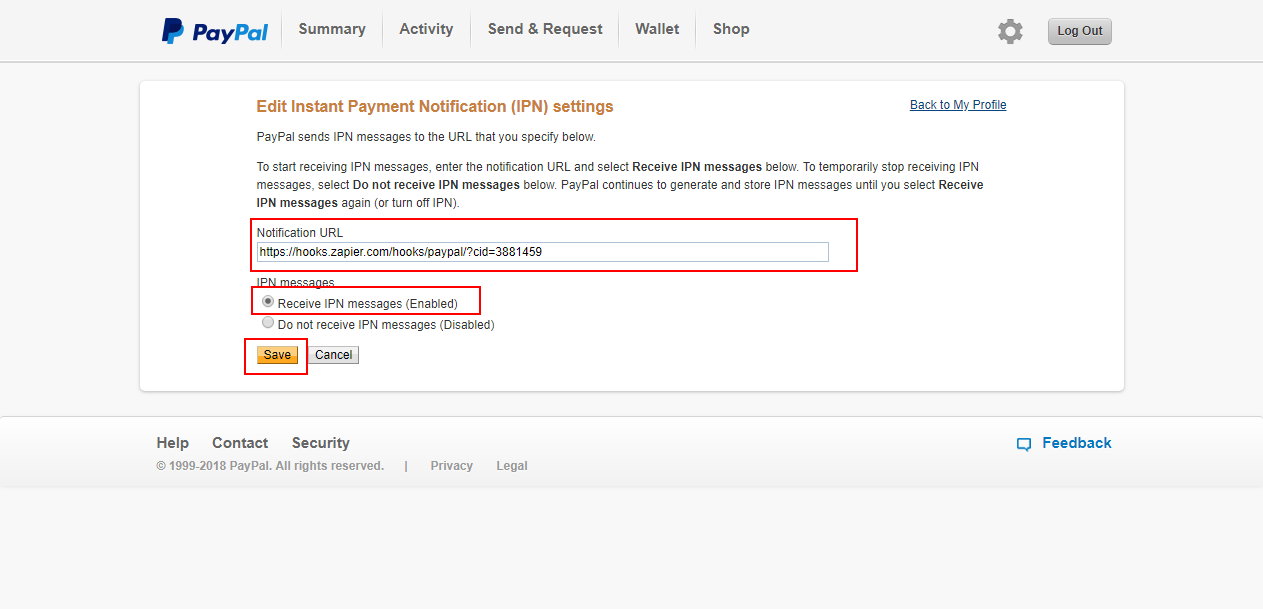Viewport: 1263px width, 609px height.
Task: Open the Privacy link
Action: point(452,466)
